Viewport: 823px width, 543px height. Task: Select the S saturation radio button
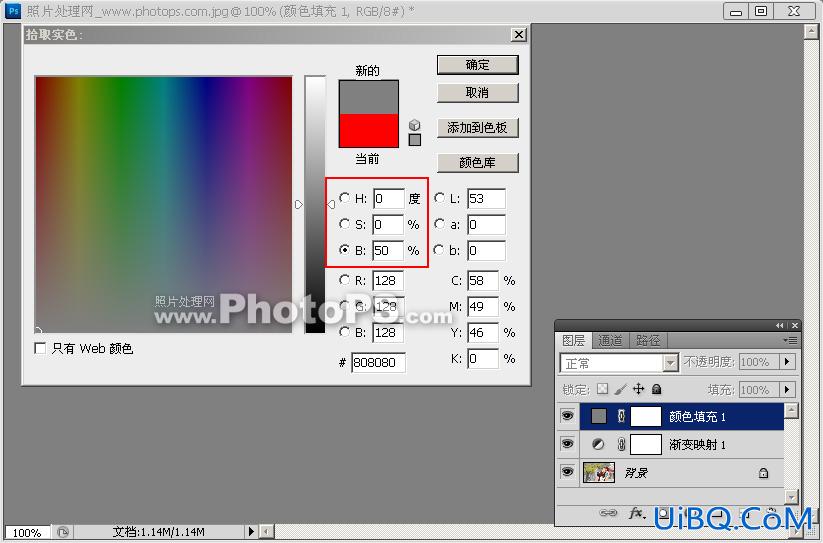coord(344,224)
